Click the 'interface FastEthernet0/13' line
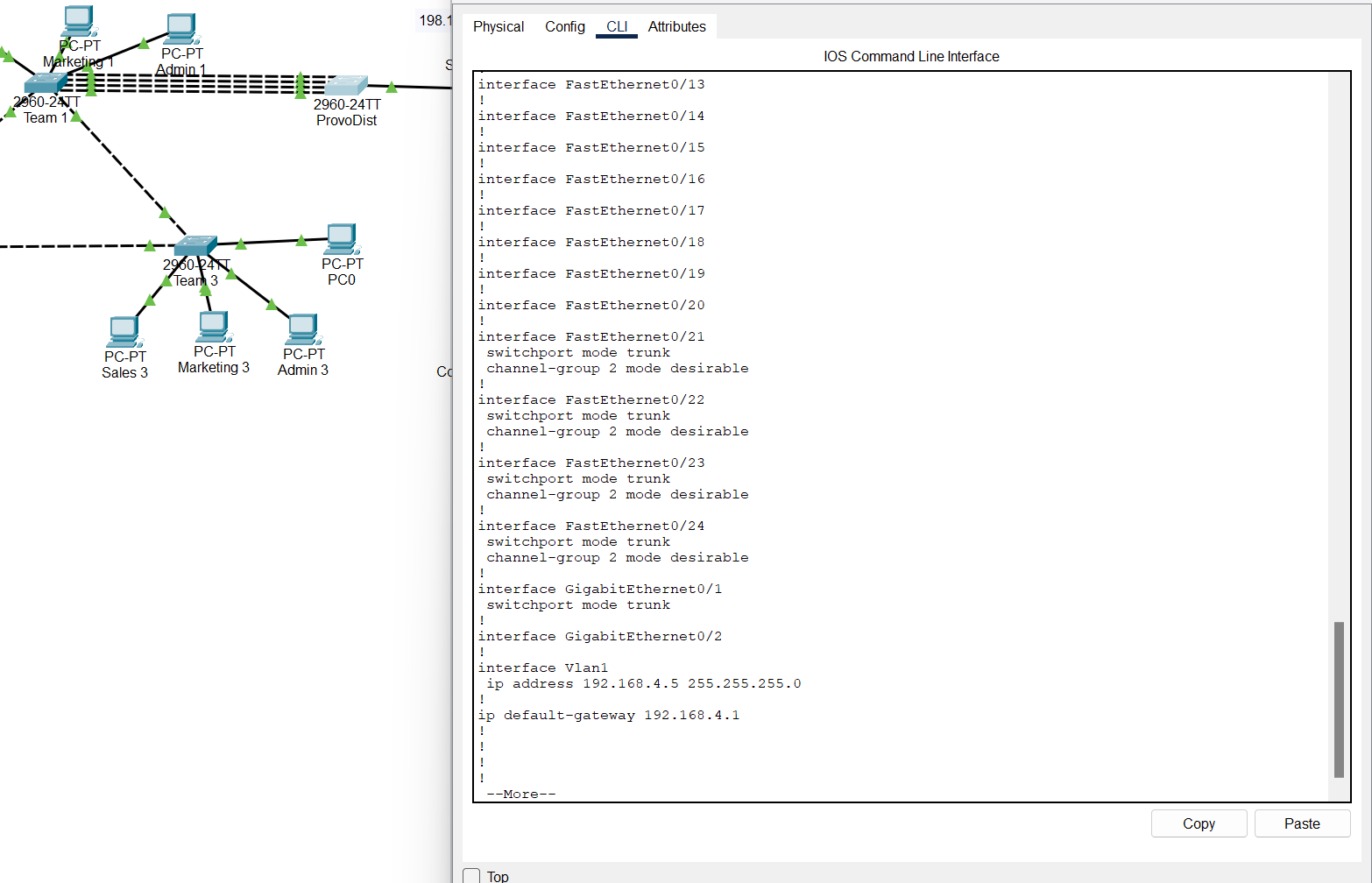This screenshot has width=1372, height=883. (591, 85)
